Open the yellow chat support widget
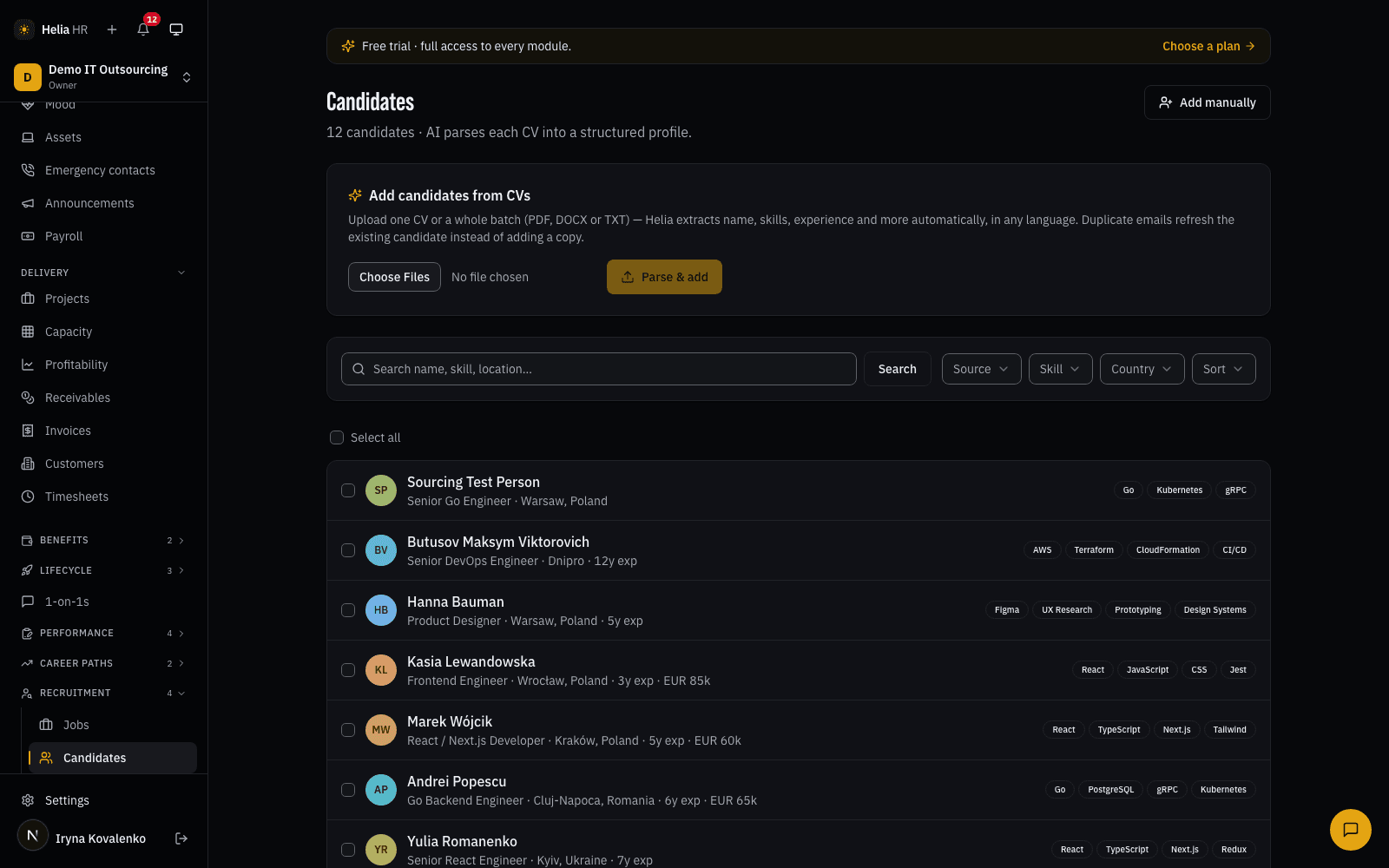Image resolution: width=1389 pixels, height=868 pixels. pos(1351,830)
